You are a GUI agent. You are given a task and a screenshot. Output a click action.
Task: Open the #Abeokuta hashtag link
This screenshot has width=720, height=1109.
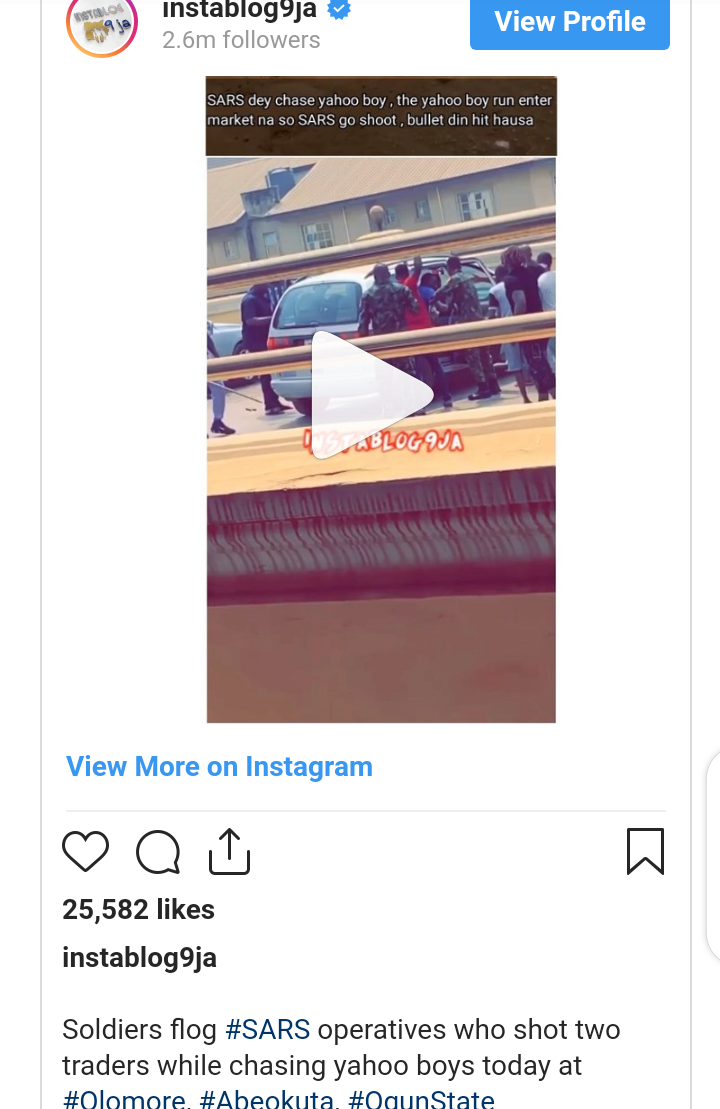[266, 1098]
